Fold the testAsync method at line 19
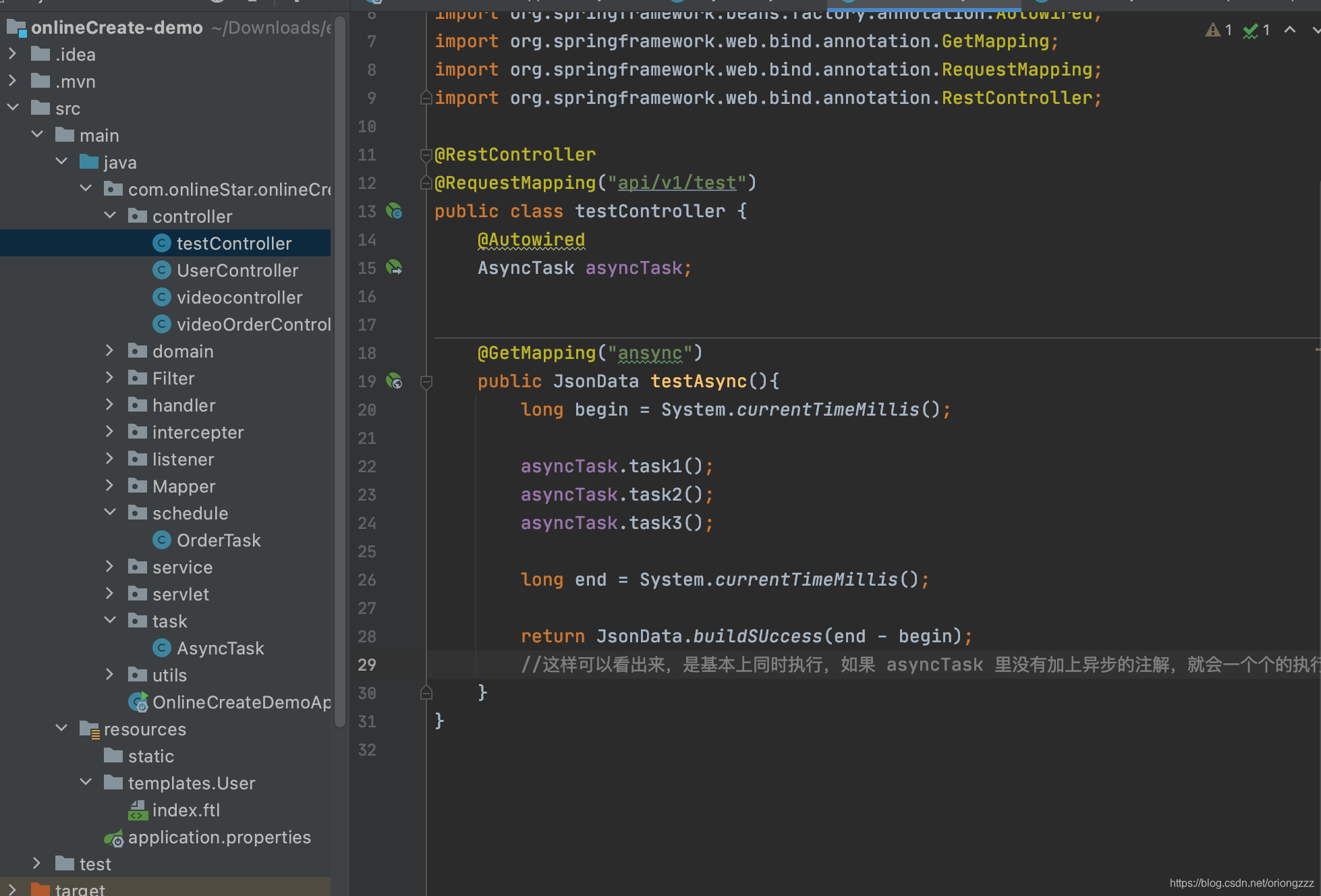The height and width of the screenshot is (896, 1321). [x=426, y=382]
